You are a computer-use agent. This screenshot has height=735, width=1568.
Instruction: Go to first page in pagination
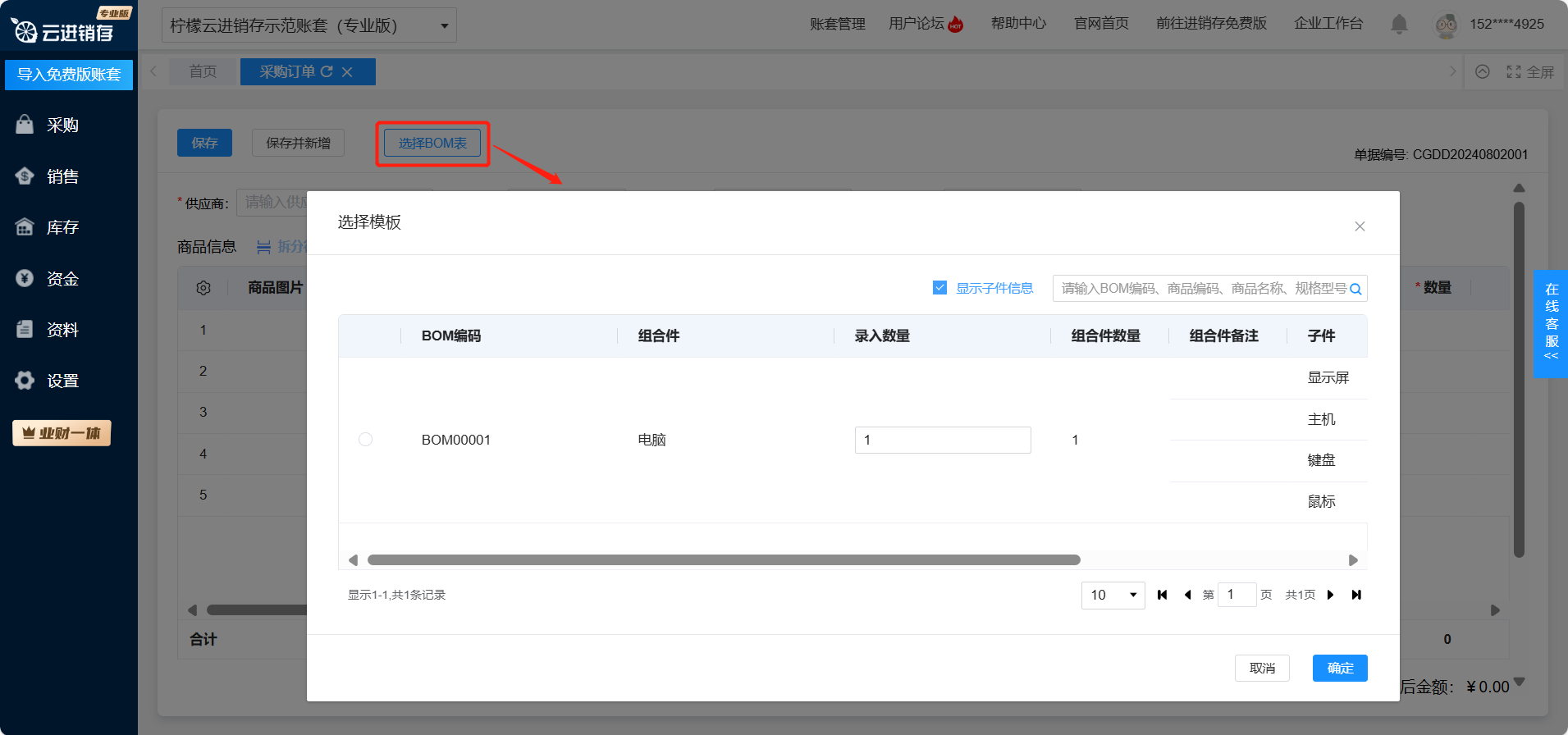[1162, 595]
